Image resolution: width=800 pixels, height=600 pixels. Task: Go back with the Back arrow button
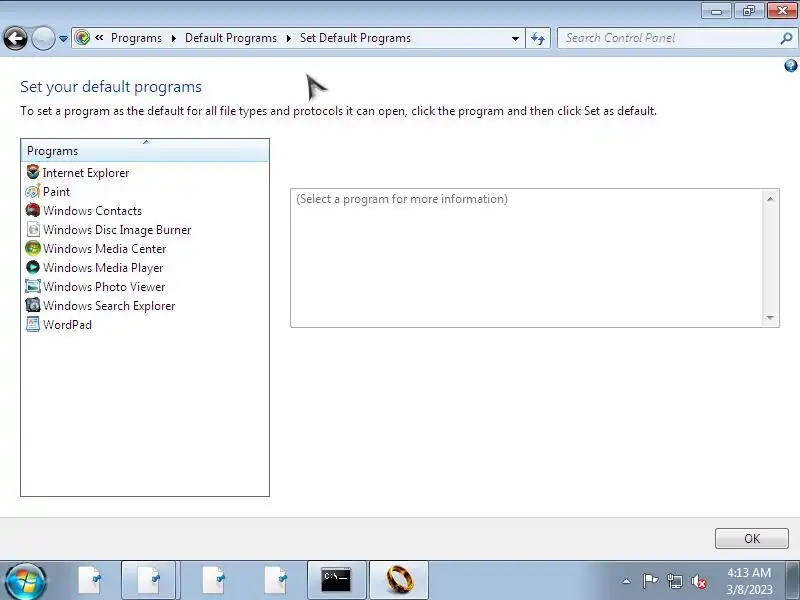(15, 38)
